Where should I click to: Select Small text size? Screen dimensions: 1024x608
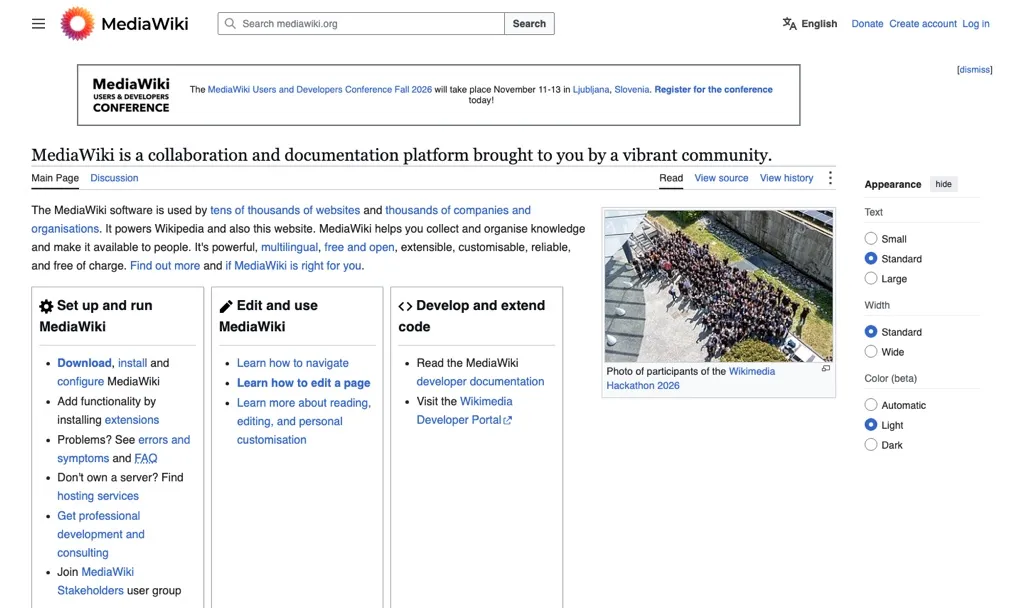(x=871, y=238)
